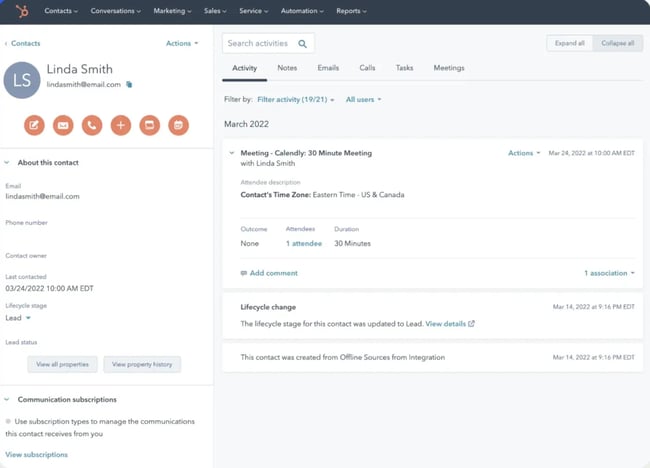Switch to the Tasks tab
650x468 pixels.
click(x=405, y=68)
